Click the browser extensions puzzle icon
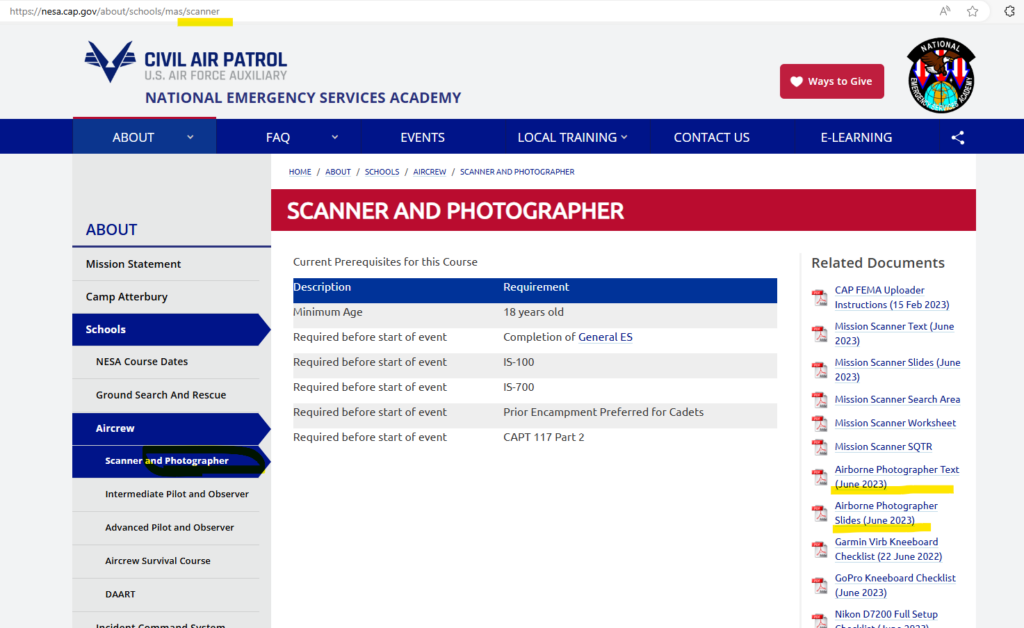The height and width of the screenshot is (628, 1024). point(1010,11)
